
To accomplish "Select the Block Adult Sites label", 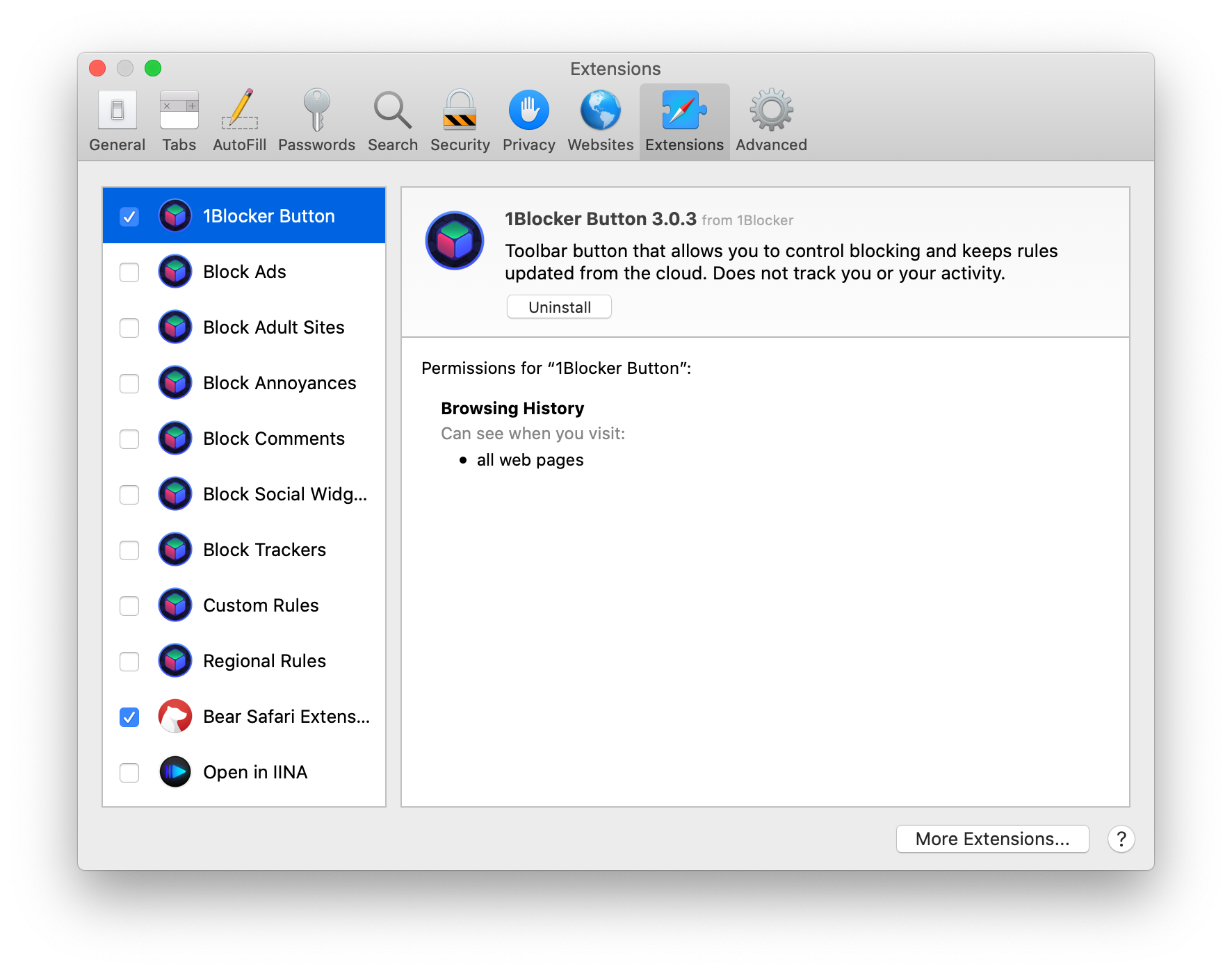I will click(274, 327).
